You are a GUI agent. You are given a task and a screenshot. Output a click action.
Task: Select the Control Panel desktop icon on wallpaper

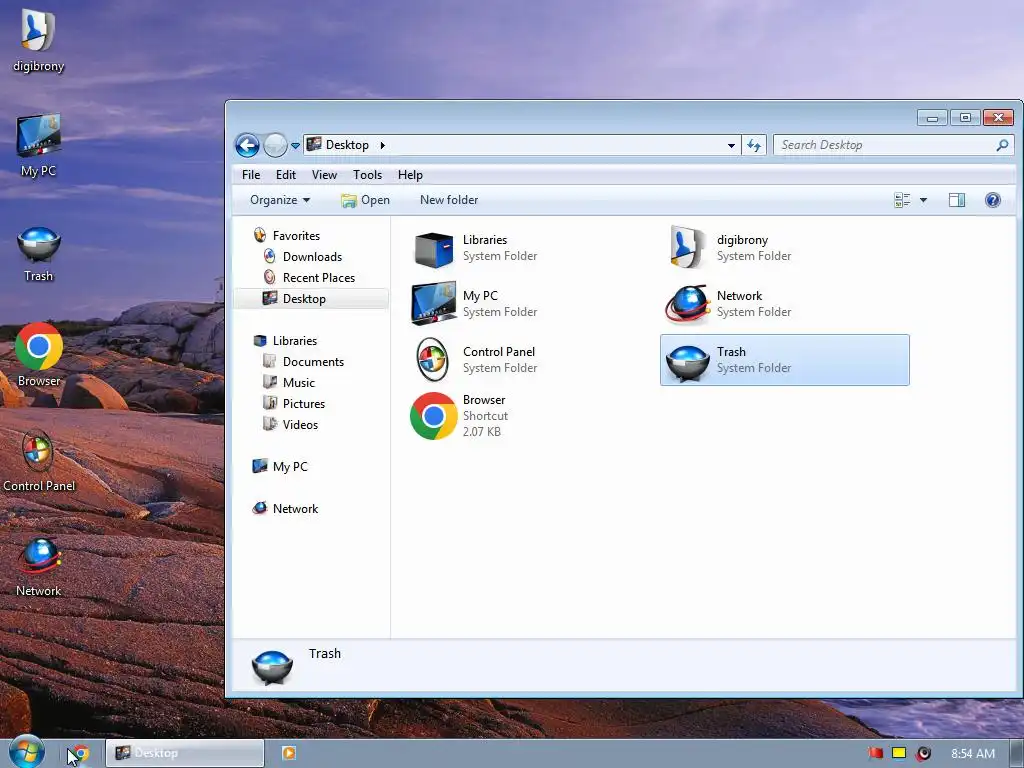39,462
